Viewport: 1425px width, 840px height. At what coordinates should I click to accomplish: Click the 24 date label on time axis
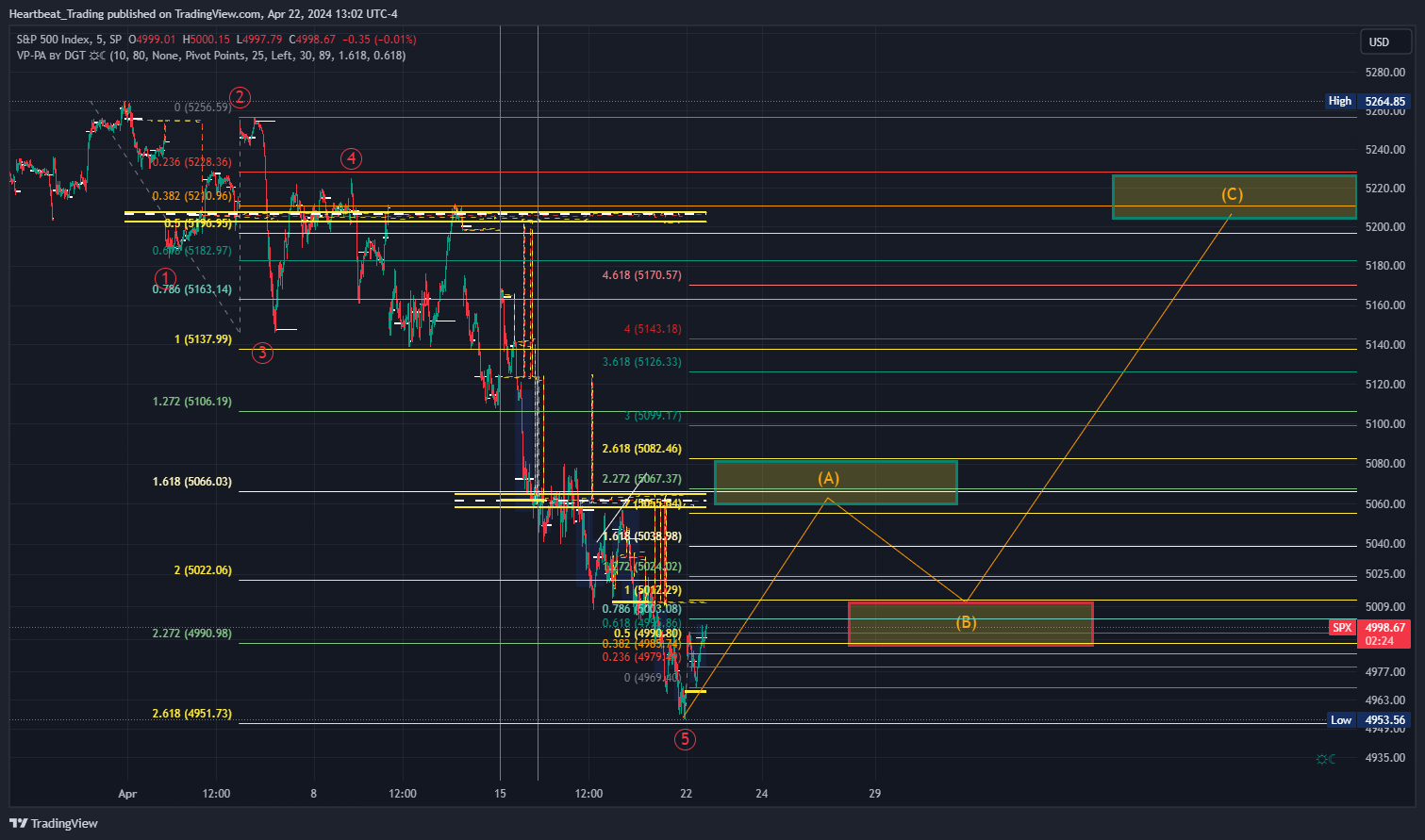pyautogui.click(x=761, y=794)
